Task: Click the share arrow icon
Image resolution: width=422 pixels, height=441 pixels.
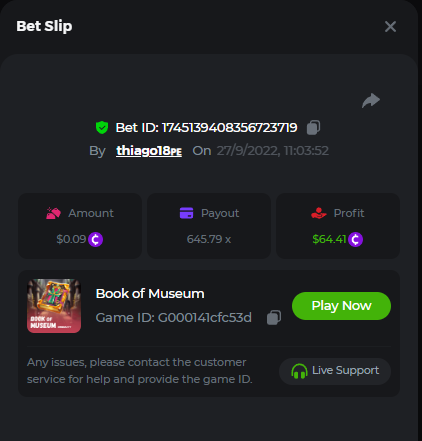Action: coord(371,100)
